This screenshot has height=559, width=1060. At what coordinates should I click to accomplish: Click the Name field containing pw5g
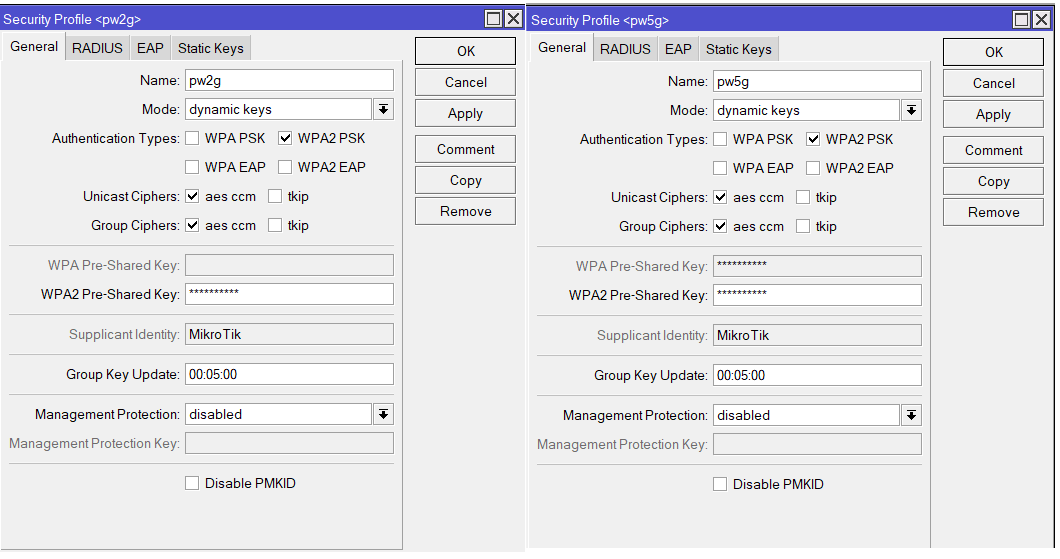point(817,81)
